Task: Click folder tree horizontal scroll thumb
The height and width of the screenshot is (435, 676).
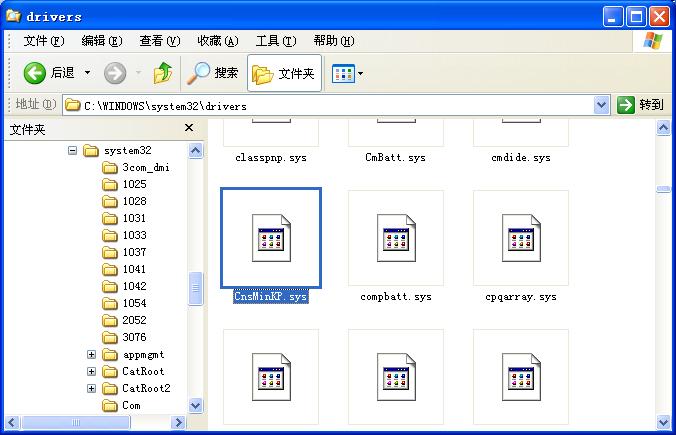Action: tap(75, 422)
